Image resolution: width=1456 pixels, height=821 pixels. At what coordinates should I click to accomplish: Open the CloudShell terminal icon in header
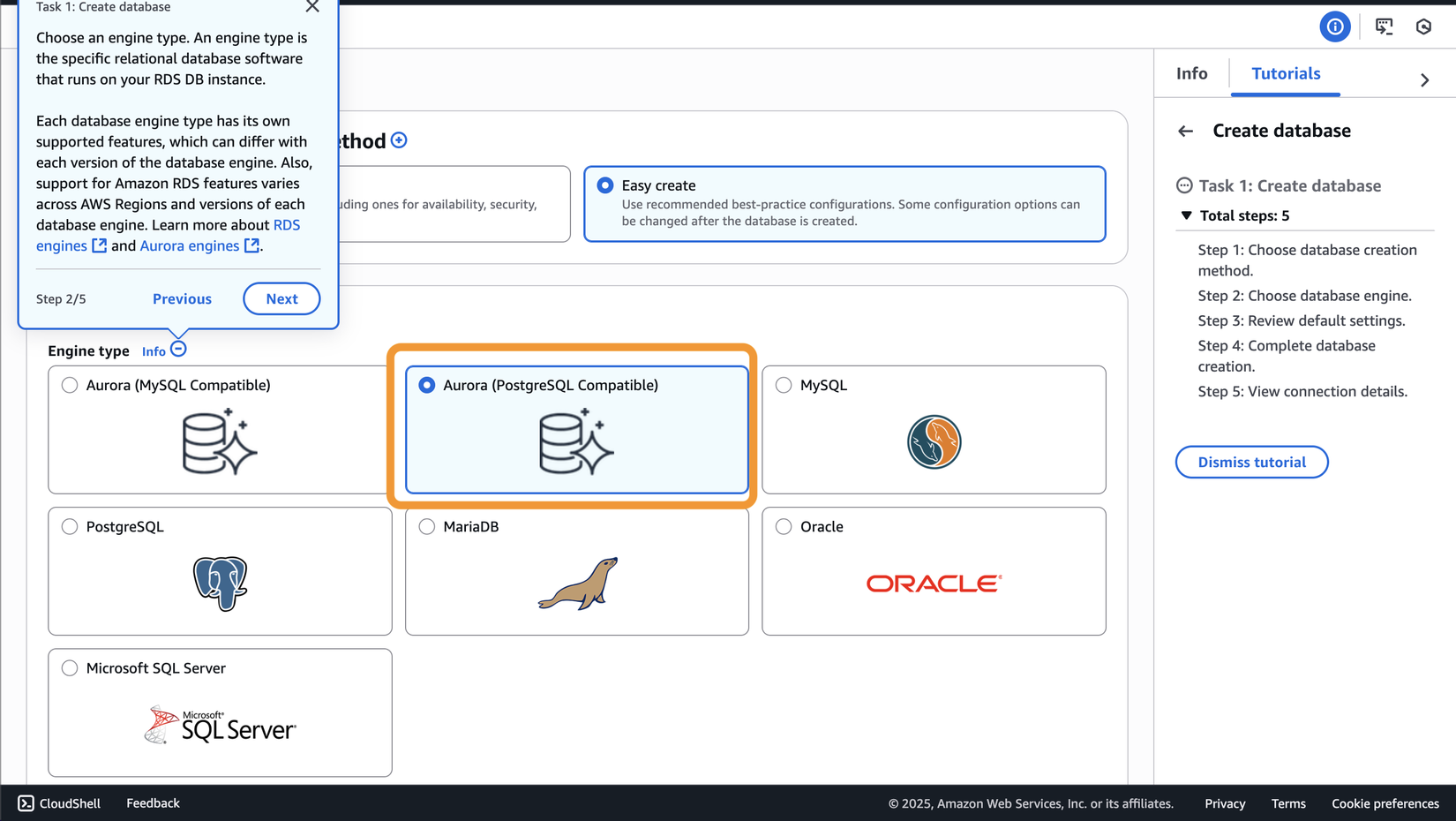(x=1384, y=26)
